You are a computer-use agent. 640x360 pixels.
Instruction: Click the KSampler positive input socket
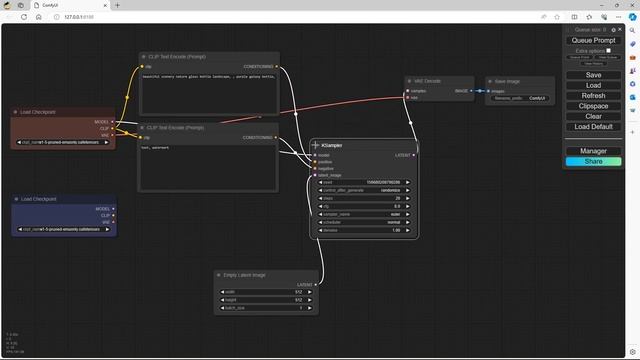315,162
